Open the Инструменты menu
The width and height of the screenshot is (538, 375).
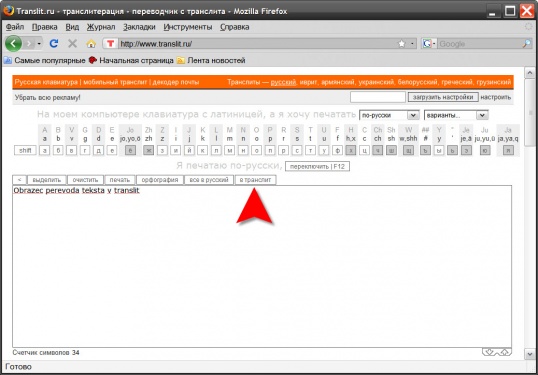188,27
